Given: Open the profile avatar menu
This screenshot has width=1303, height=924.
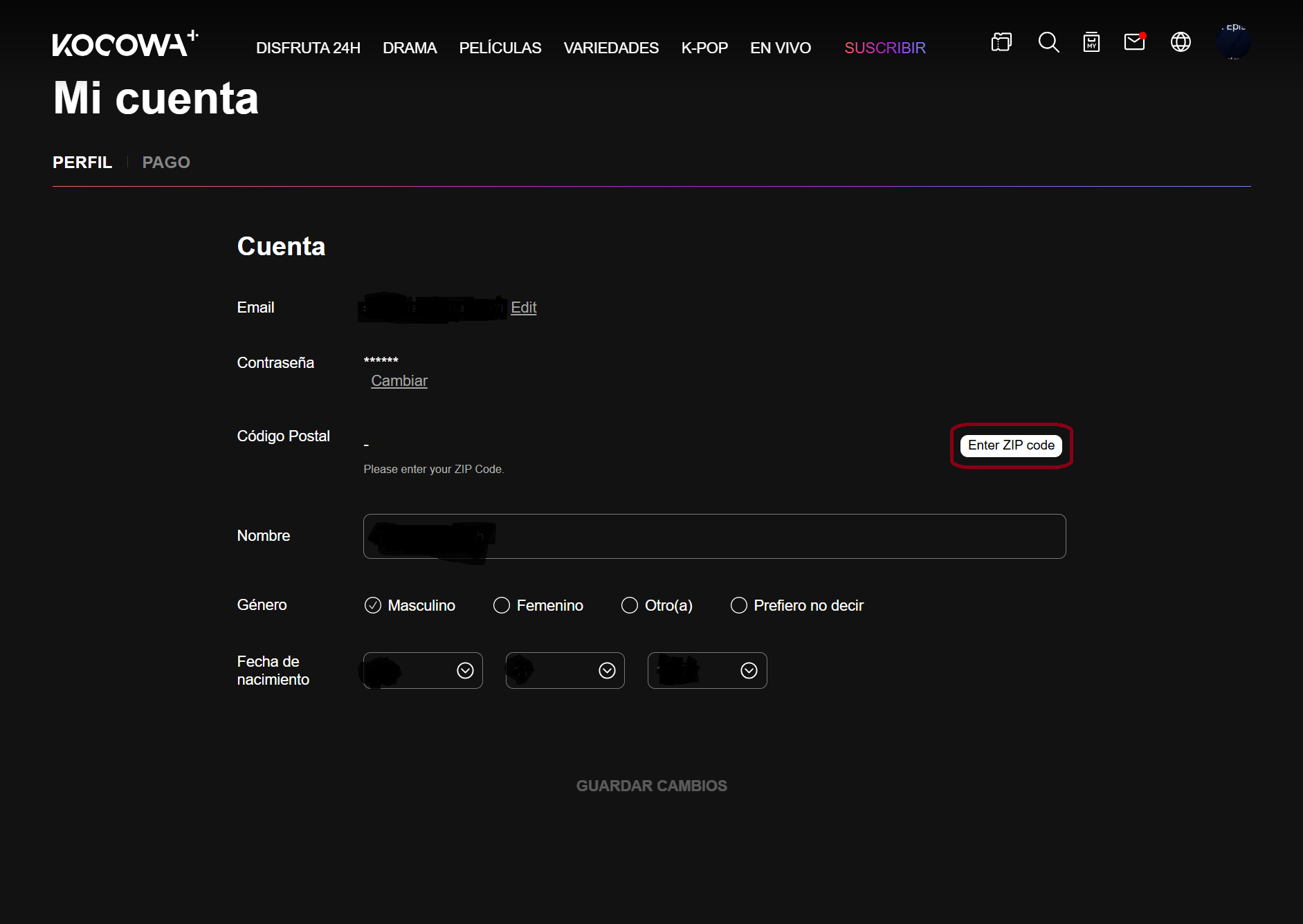Looking at the screenshot, I should tap(1233, 43).
